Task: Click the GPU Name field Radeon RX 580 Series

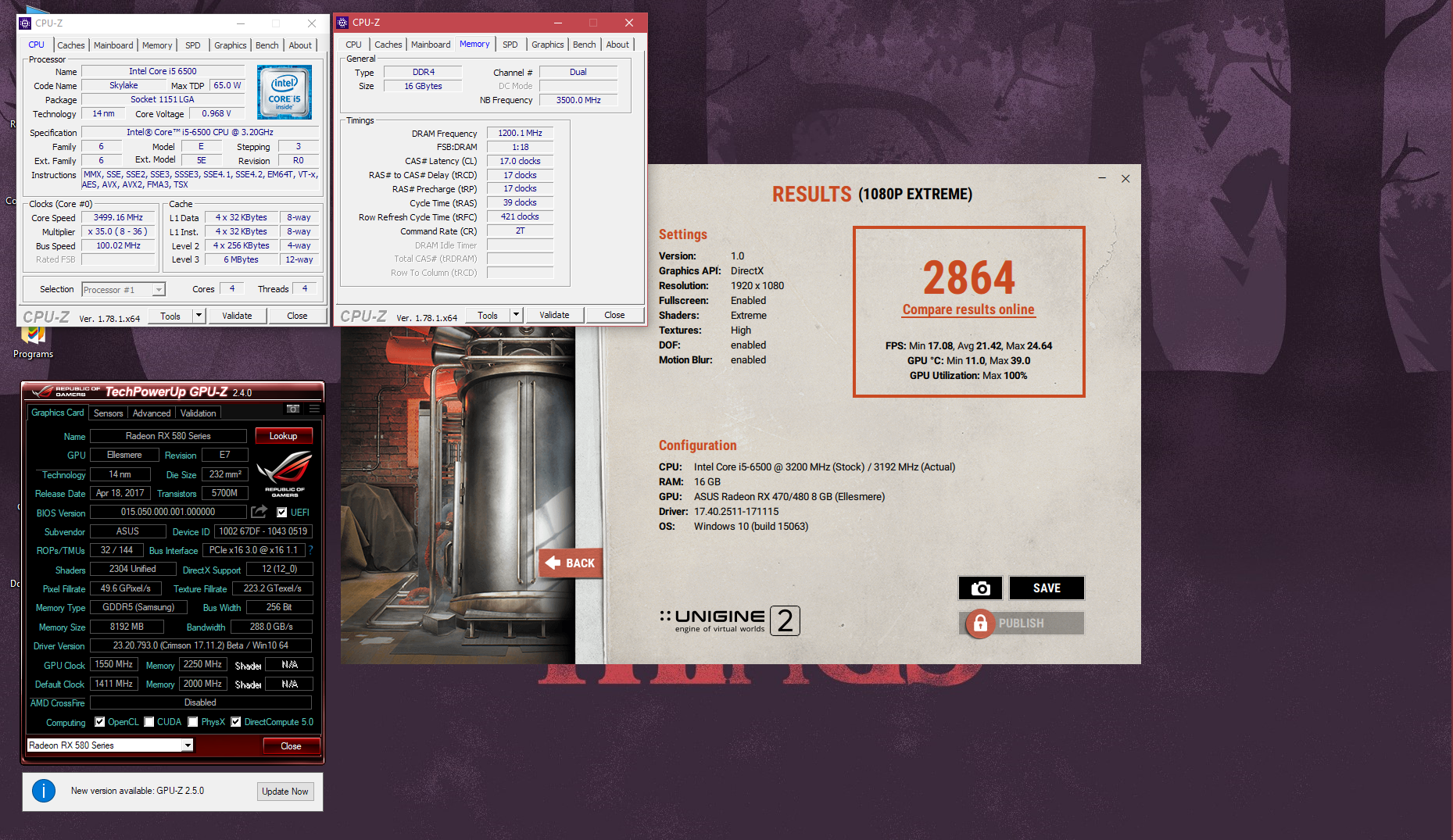Action: tap(168, 436)
